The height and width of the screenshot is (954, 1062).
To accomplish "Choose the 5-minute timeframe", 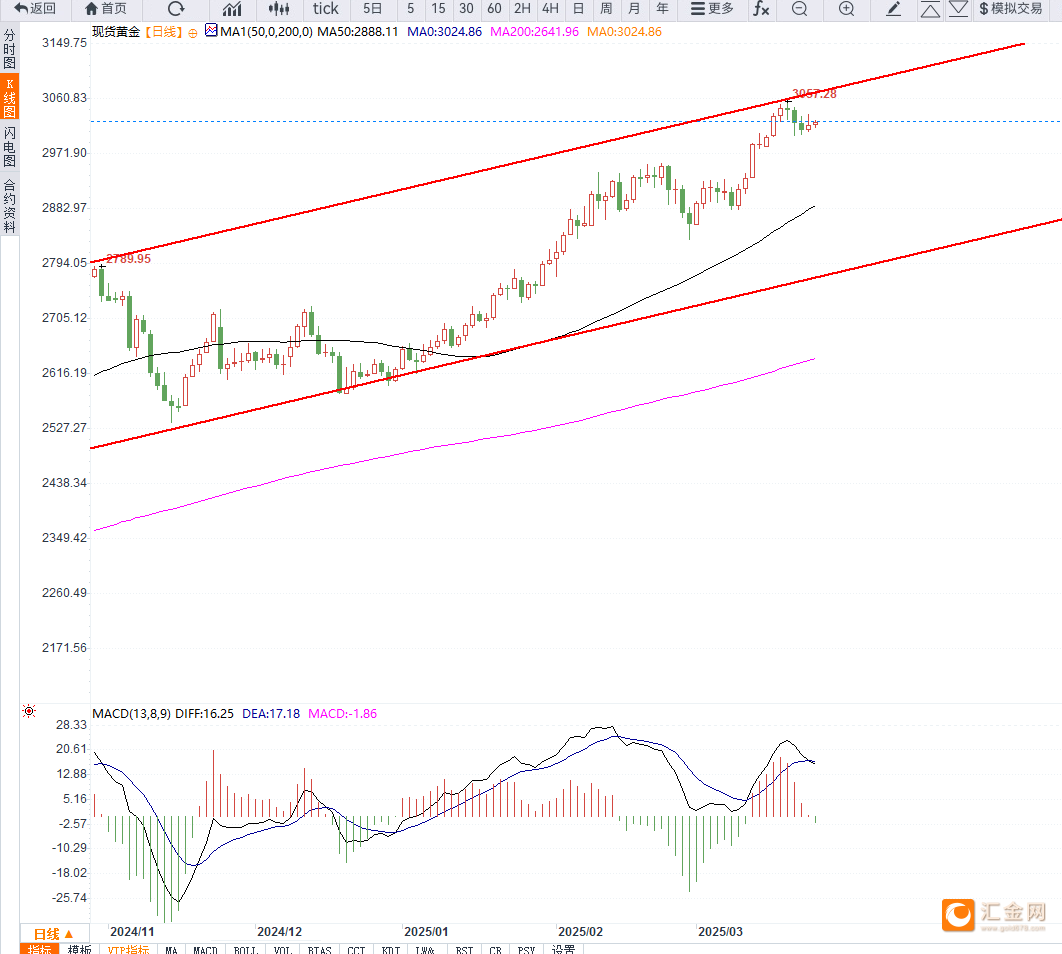I will point(410,9).
